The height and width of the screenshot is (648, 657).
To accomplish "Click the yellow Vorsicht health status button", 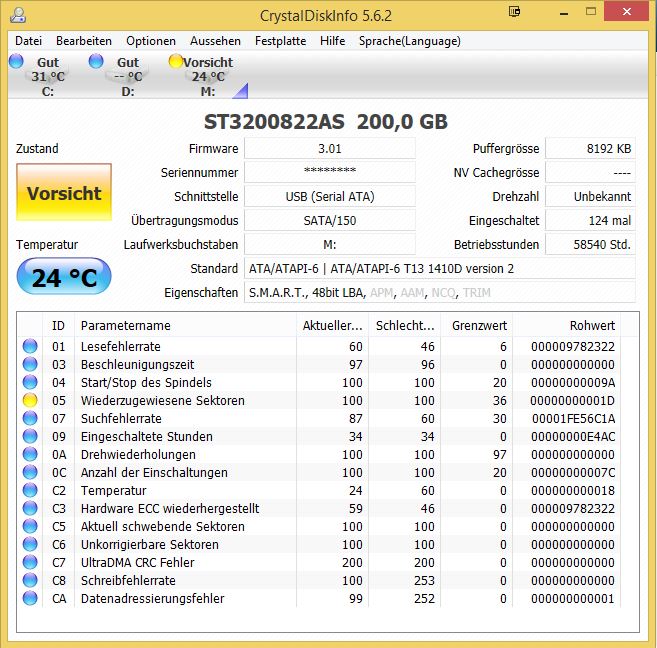I will coord(64,192).
